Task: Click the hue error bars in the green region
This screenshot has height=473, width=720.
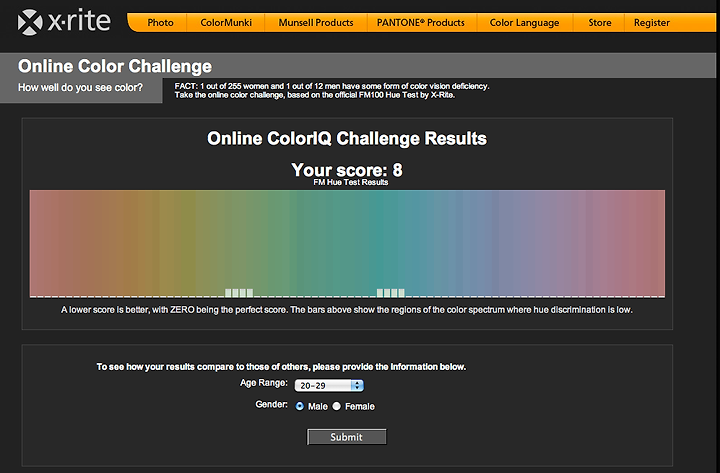Action: click(239, 293)
